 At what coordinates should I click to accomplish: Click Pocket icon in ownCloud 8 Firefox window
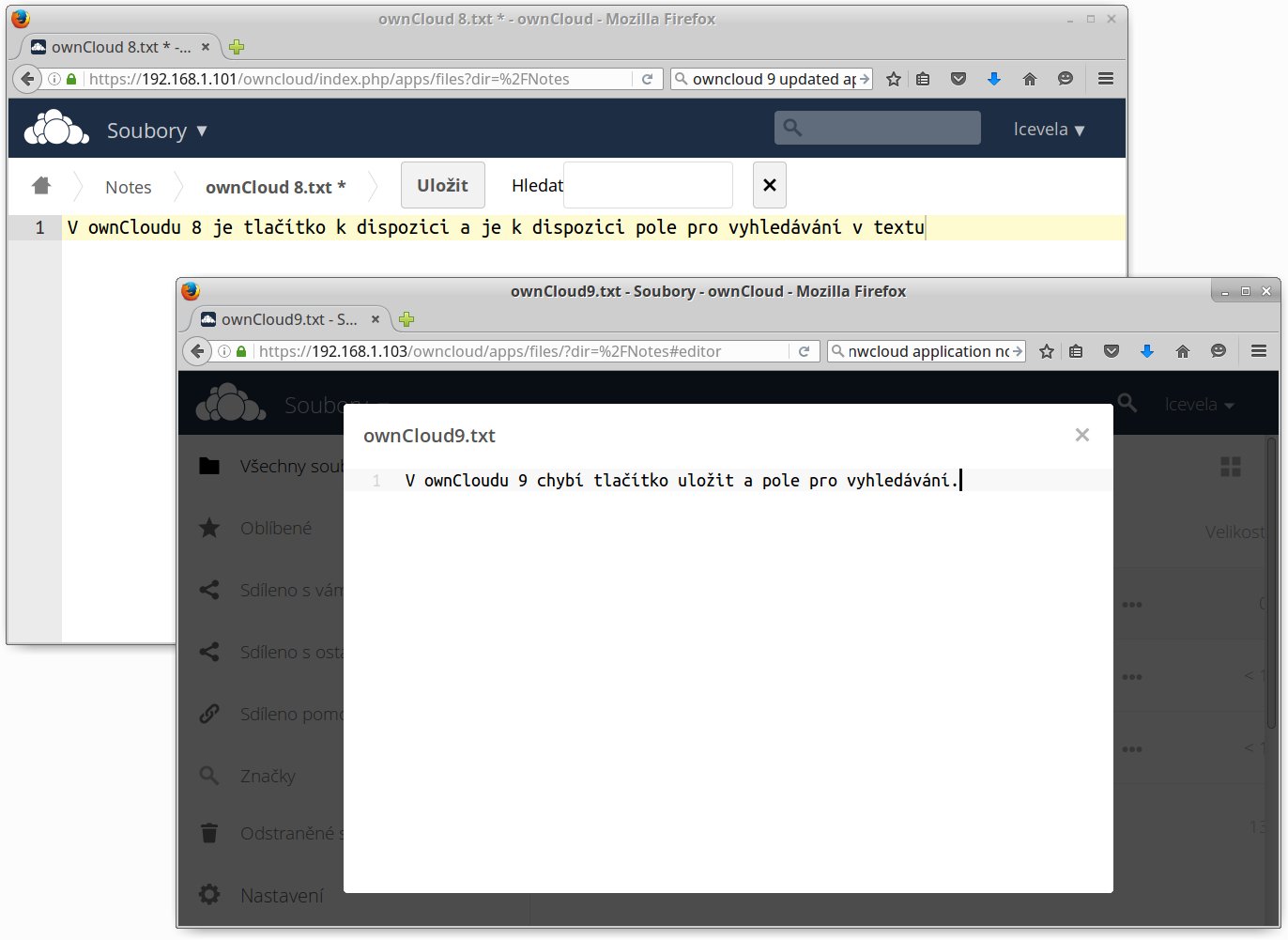[x=958, y=79]
